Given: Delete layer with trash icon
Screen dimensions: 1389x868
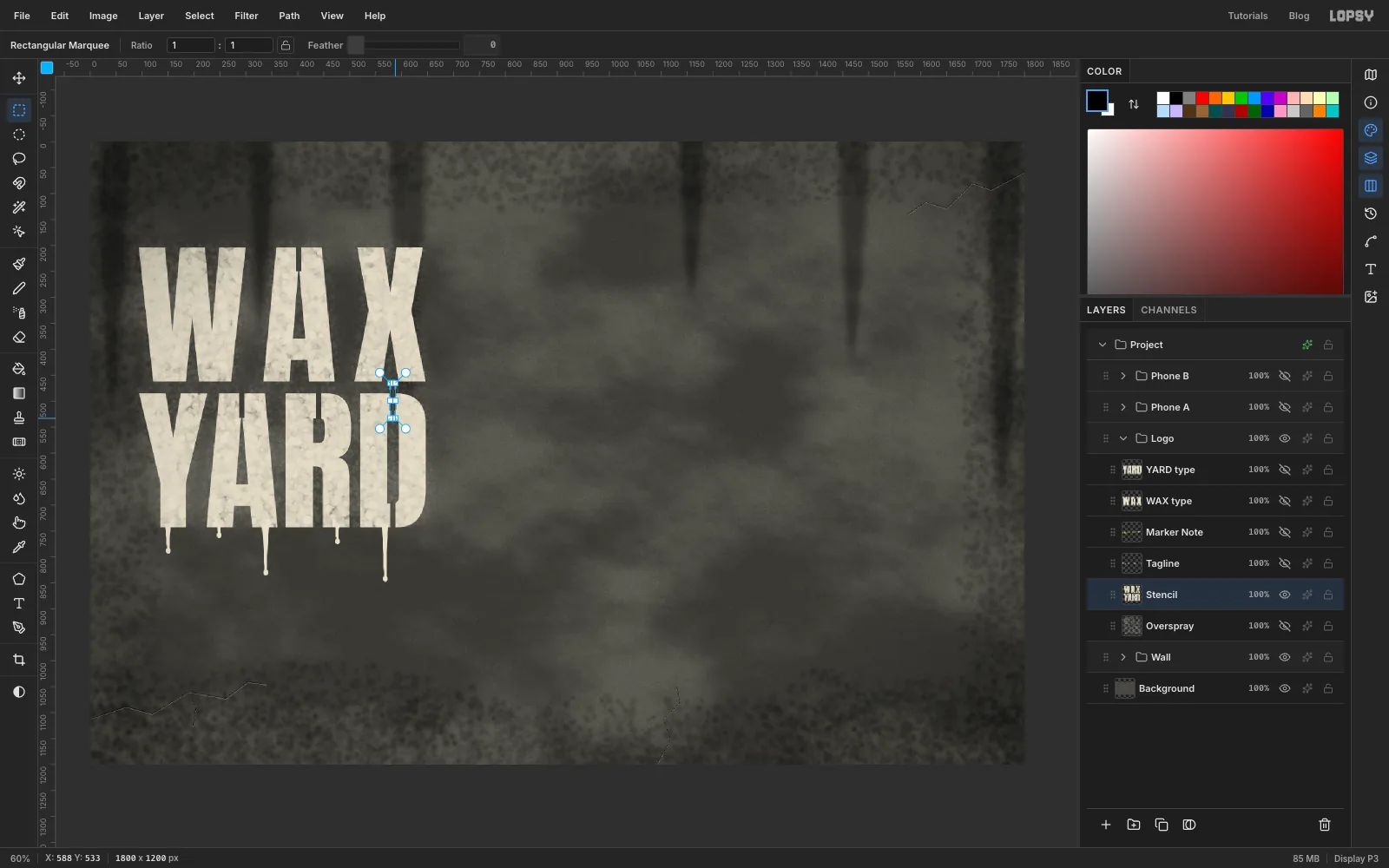Looking at the screenshot, I should (x=1325, y=825).
